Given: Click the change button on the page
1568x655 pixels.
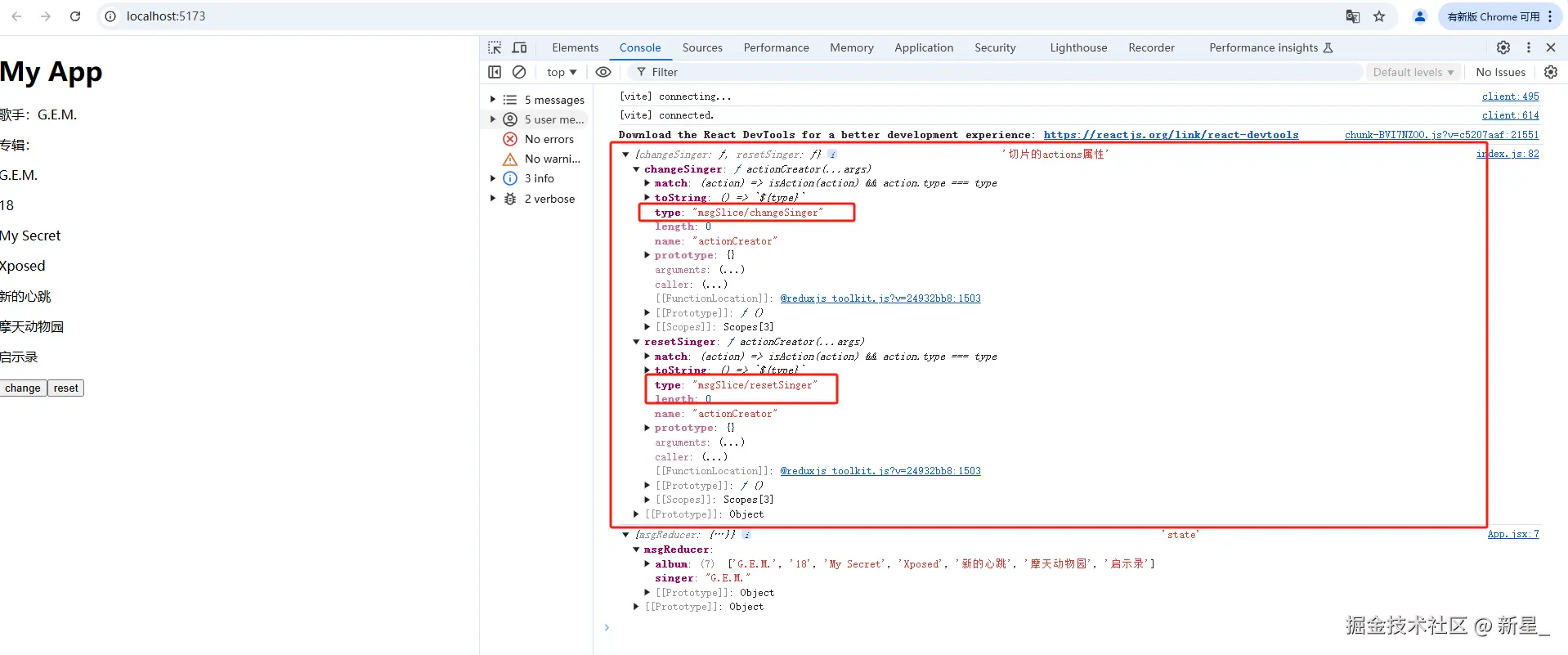Looking at the screenshot, I should pos(23,388).
